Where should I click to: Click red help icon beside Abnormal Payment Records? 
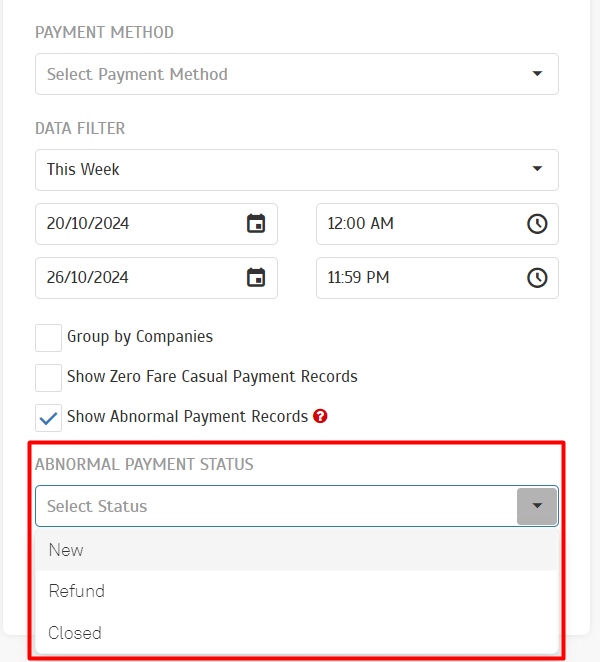(x=320, y=416)
